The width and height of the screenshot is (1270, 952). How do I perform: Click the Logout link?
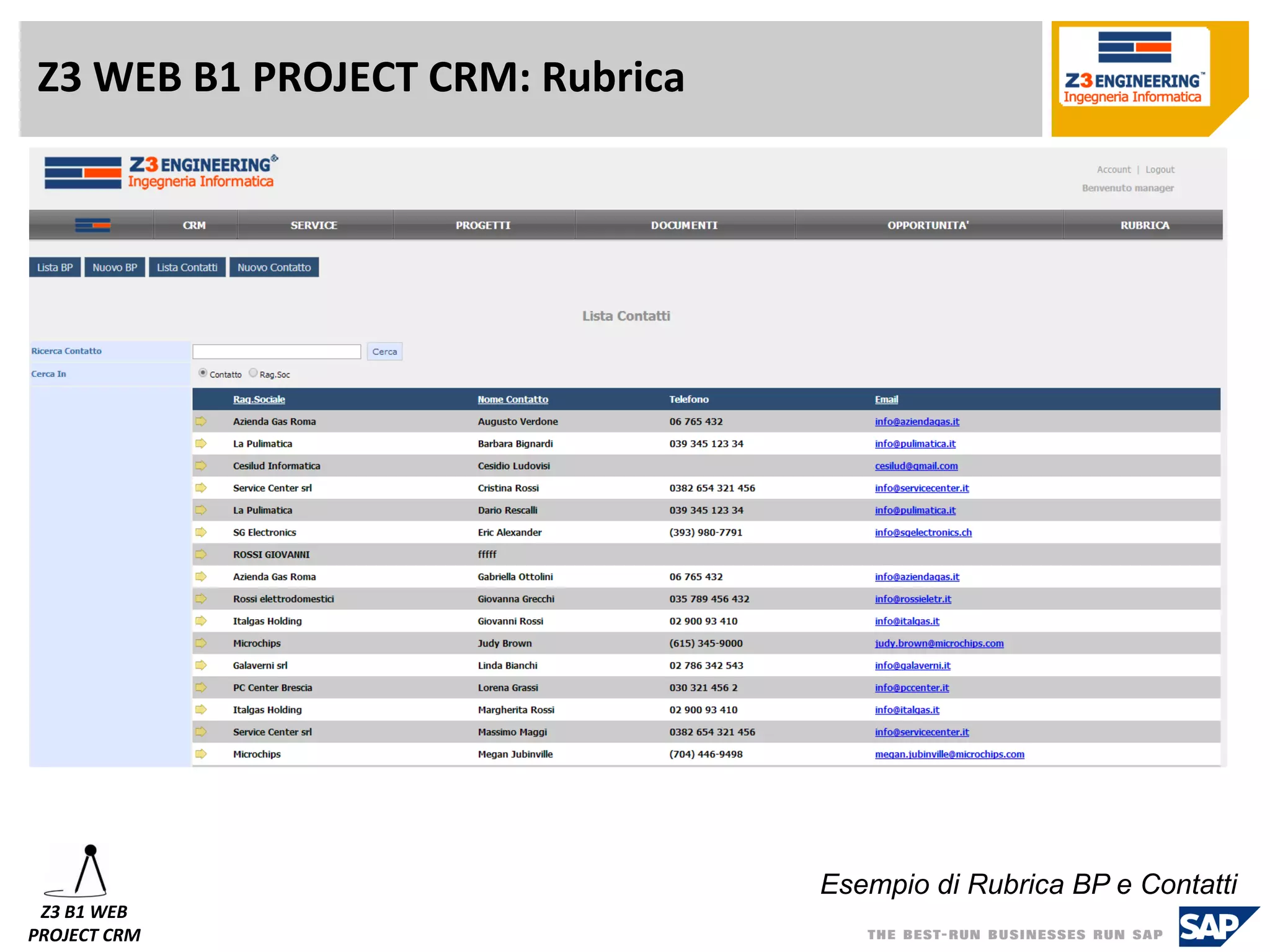point(1160,170)
